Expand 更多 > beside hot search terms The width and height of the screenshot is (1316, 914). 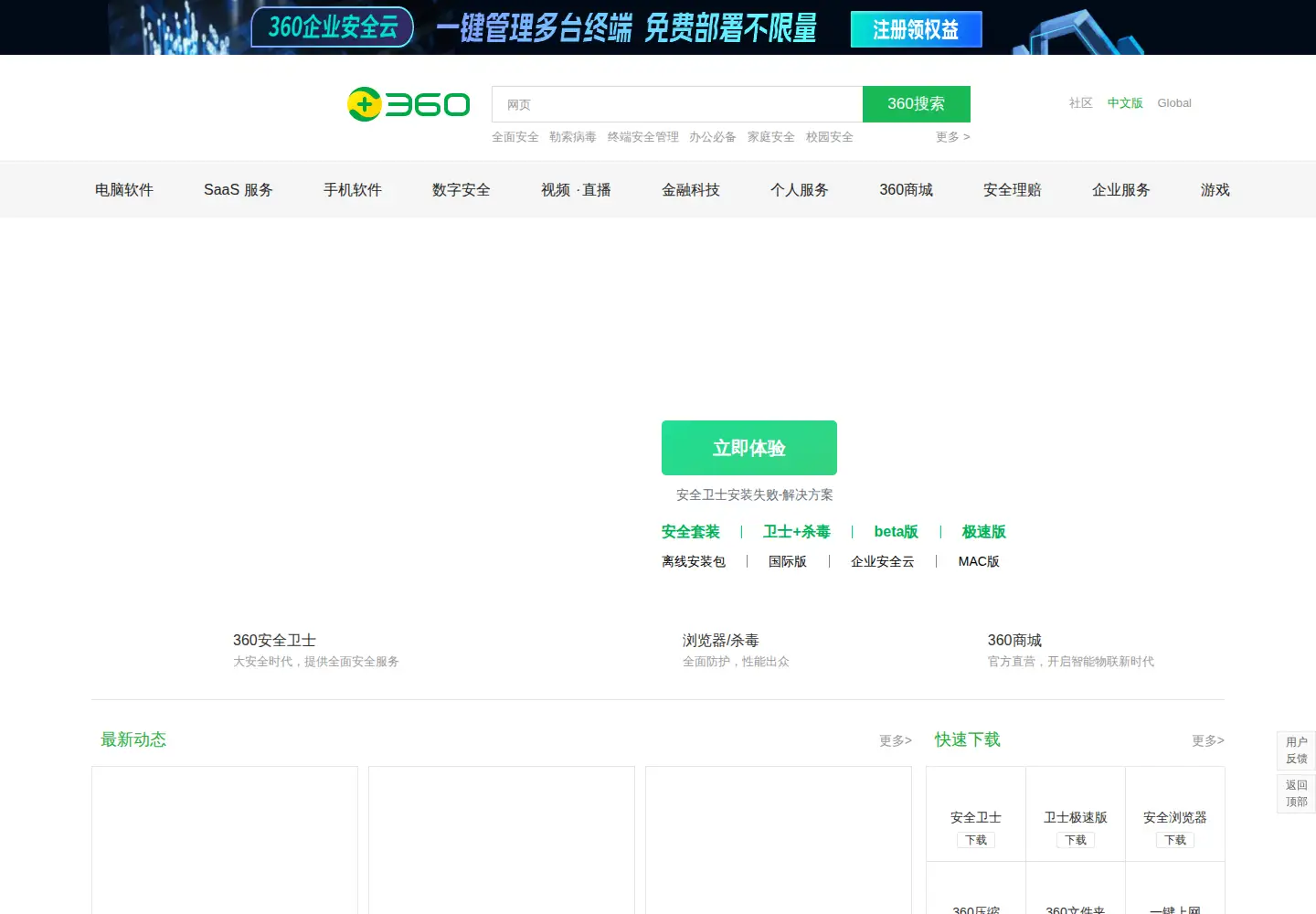953,137
